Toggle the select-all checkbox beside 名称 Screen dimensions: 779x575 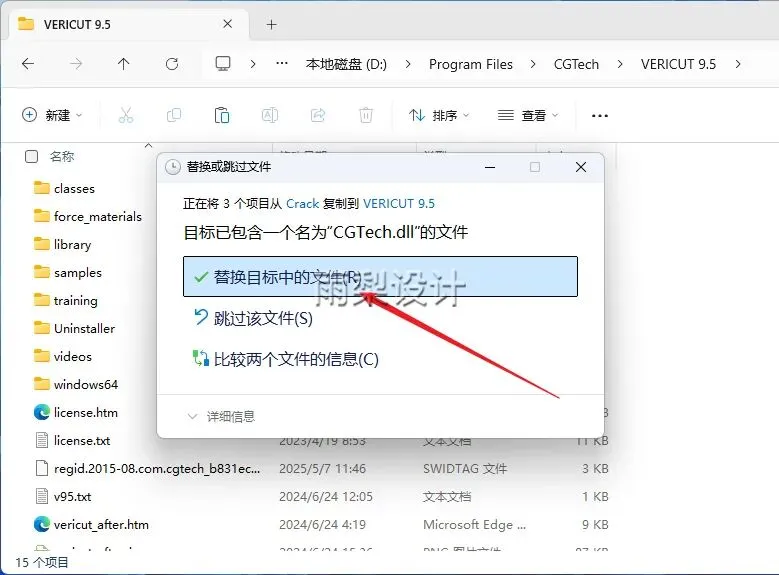pos(31,157)
